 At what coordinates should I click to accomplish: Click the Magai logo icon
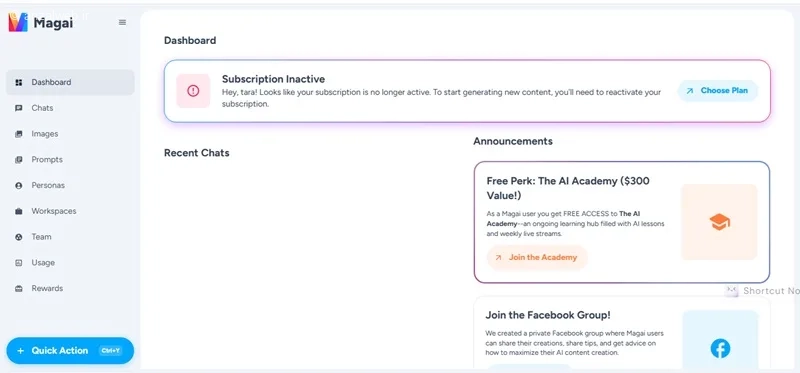(x=18, y=22)
